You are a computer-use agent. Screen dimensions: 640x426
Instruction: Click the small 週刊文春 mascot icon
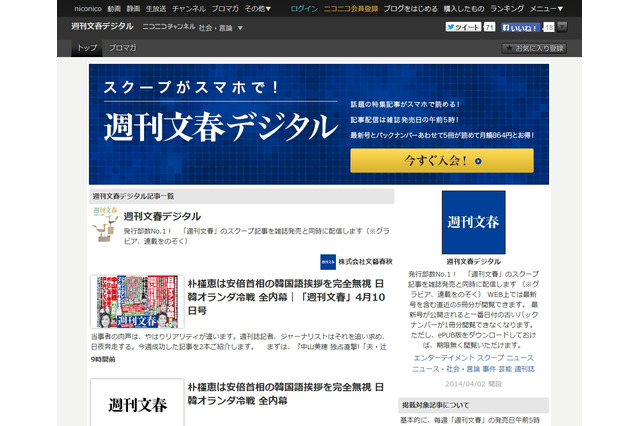click(x=105, y=224)
